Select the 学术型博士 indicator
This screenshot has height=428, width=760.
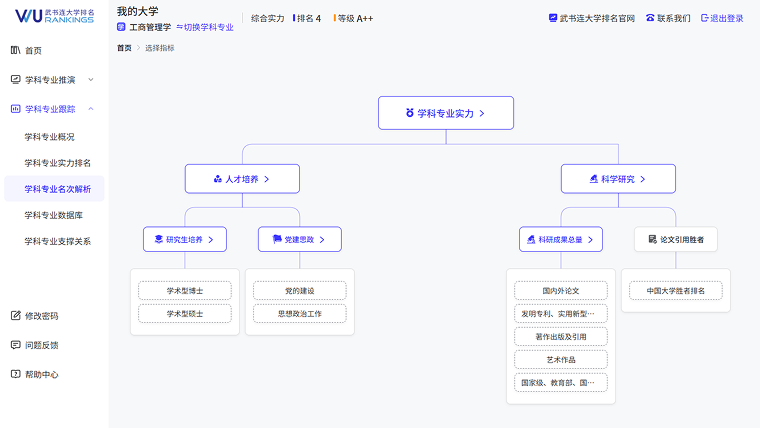(x=185, y=290)
